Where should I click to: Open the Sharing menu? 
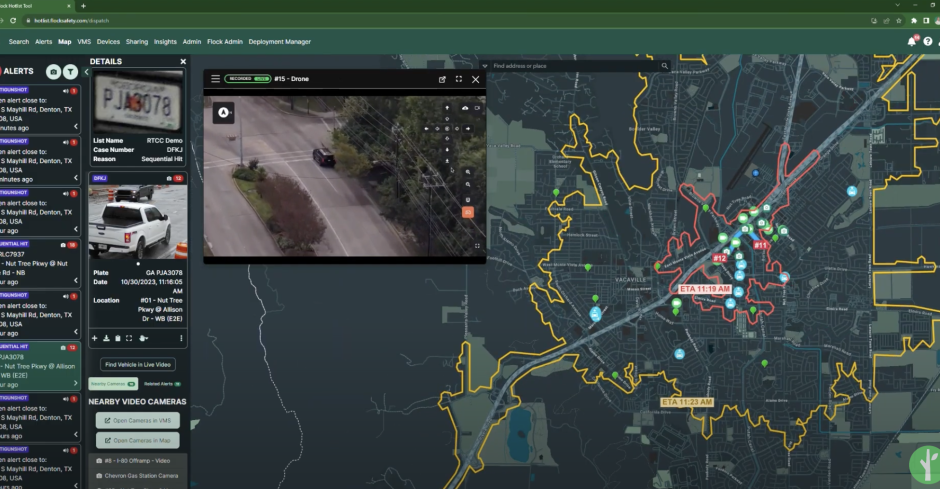(x=137, y=42)
